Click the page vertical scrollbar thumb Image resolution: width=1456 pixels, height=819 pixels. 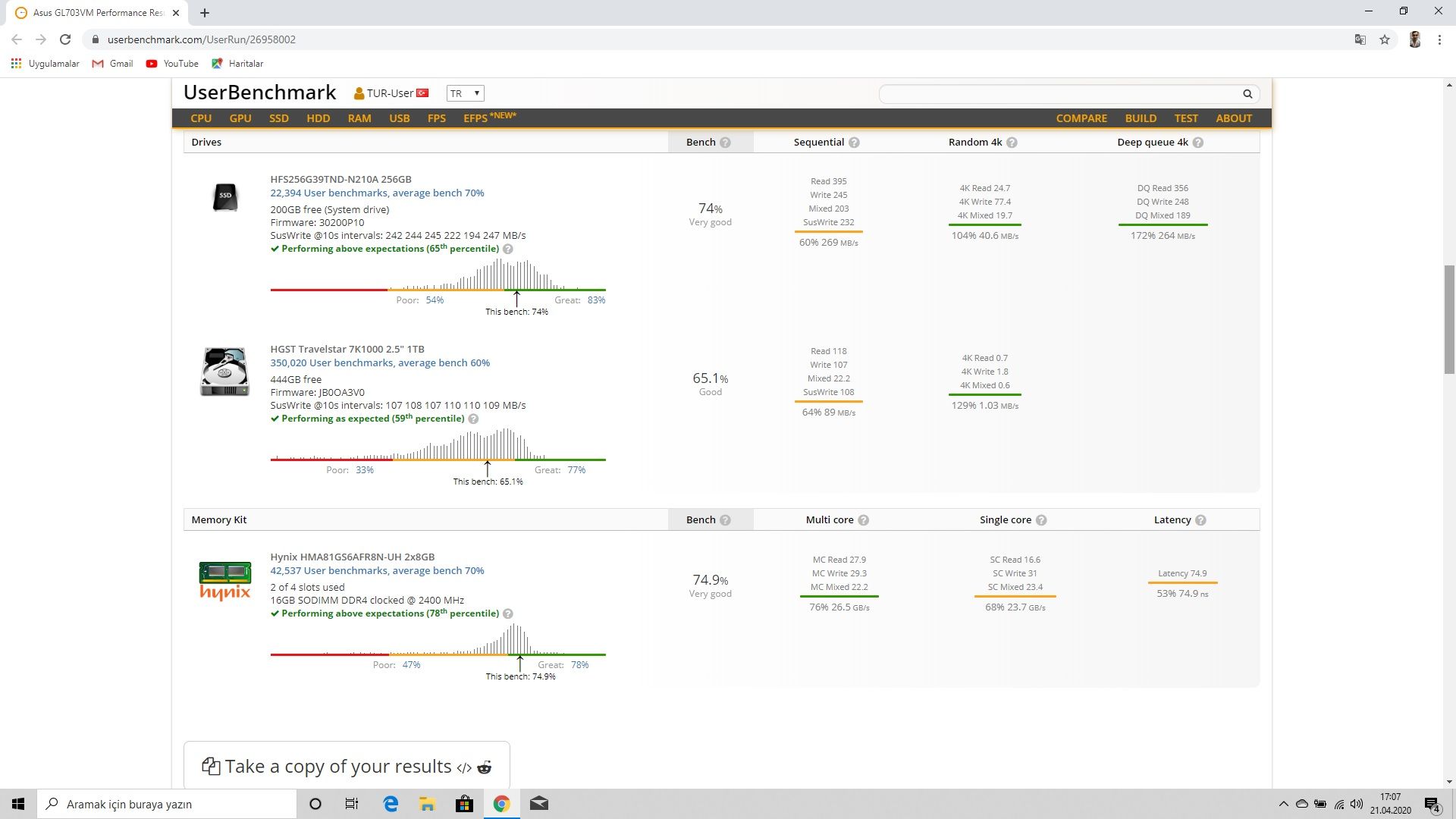click(x=1449, y=318)
